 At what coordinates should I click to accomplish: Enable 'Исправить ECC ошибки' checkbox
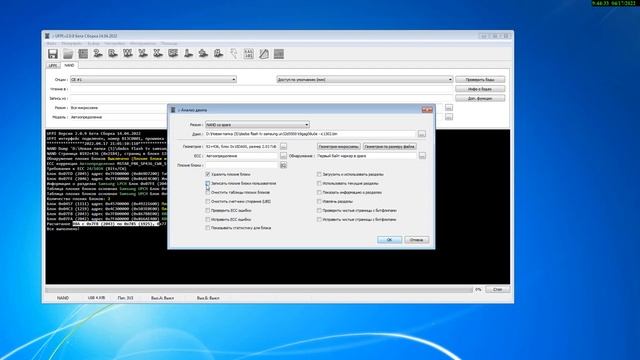[x=208, y=219]
